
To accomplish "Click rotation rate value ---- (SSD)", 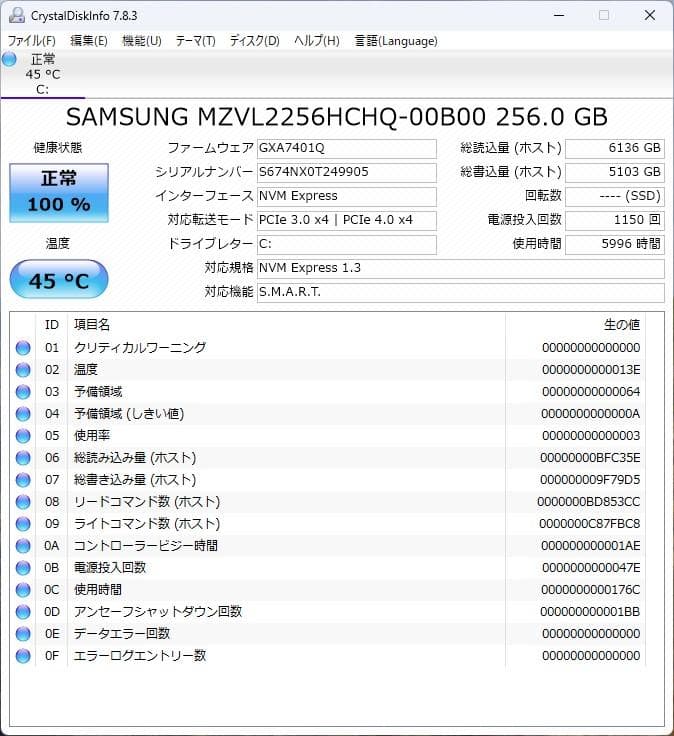I will tap(615, 196).
